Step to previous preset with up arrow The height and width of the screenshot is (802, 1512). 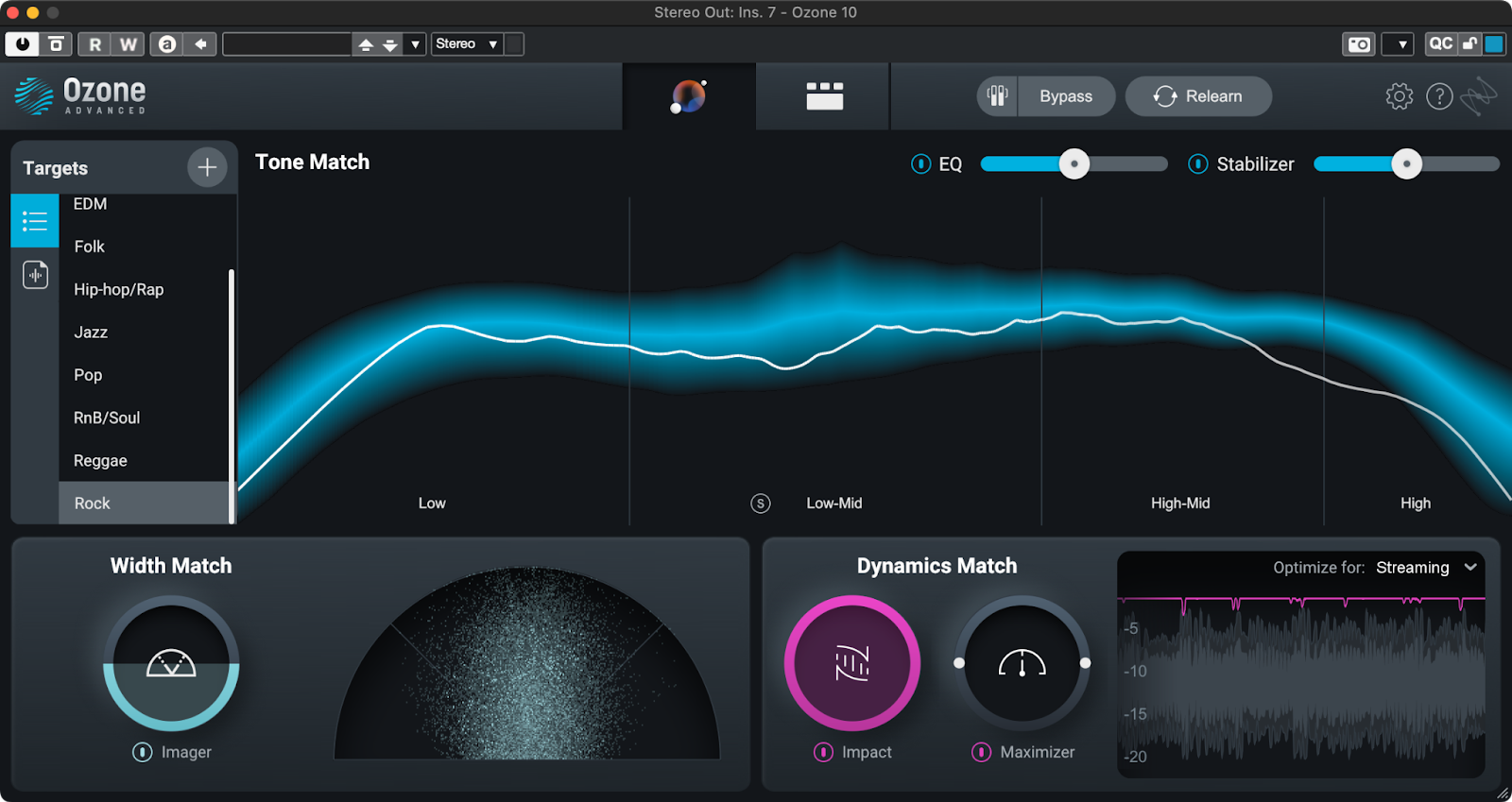tap(366, 44)
